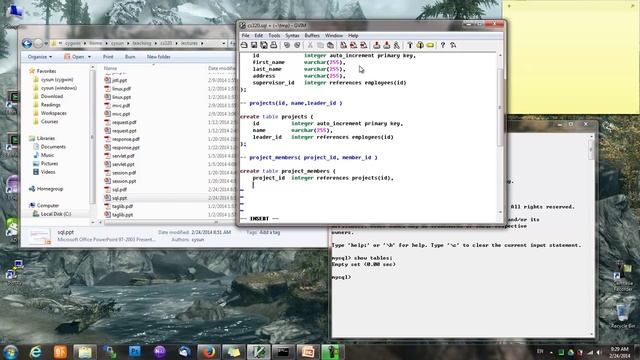Click the GVim Find Next icon
640x360 pixels.
coord(353,45)
